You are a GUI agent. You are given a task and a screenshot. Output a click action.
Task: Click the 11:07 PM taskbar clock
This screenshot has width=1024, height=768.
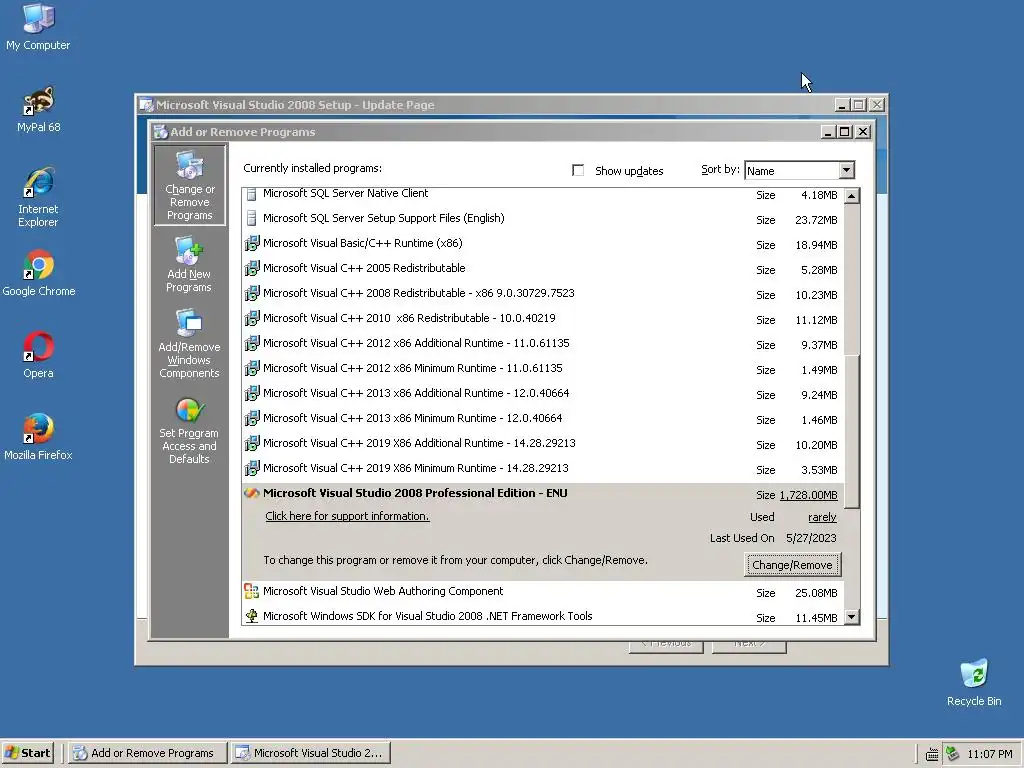[989, 754]
